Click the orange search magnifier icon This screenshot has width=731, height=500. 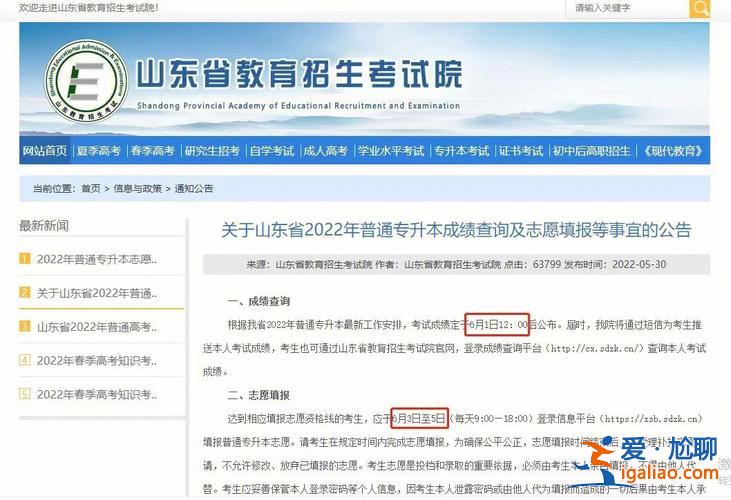[x=699, y=8]
